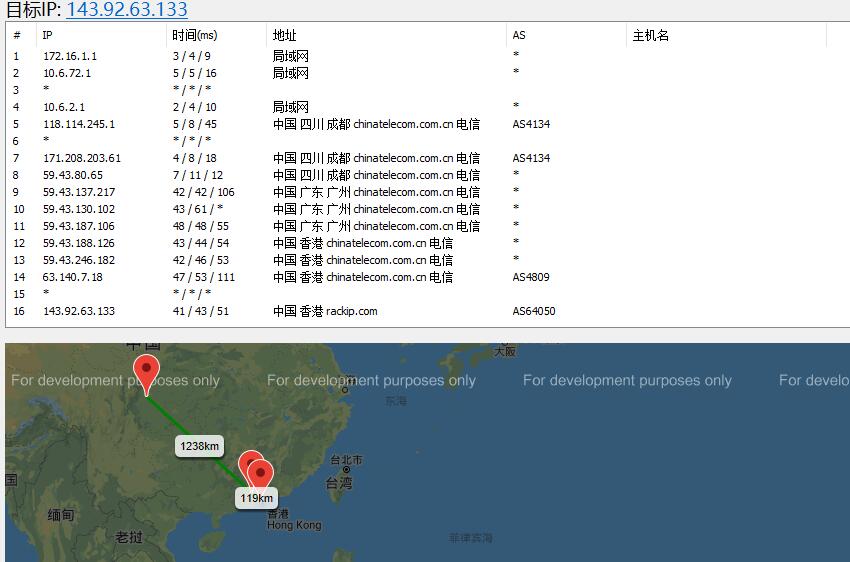850x562 pixels.
Task: Click latency value 7 / 11 / 12
Action: [198, 175]
